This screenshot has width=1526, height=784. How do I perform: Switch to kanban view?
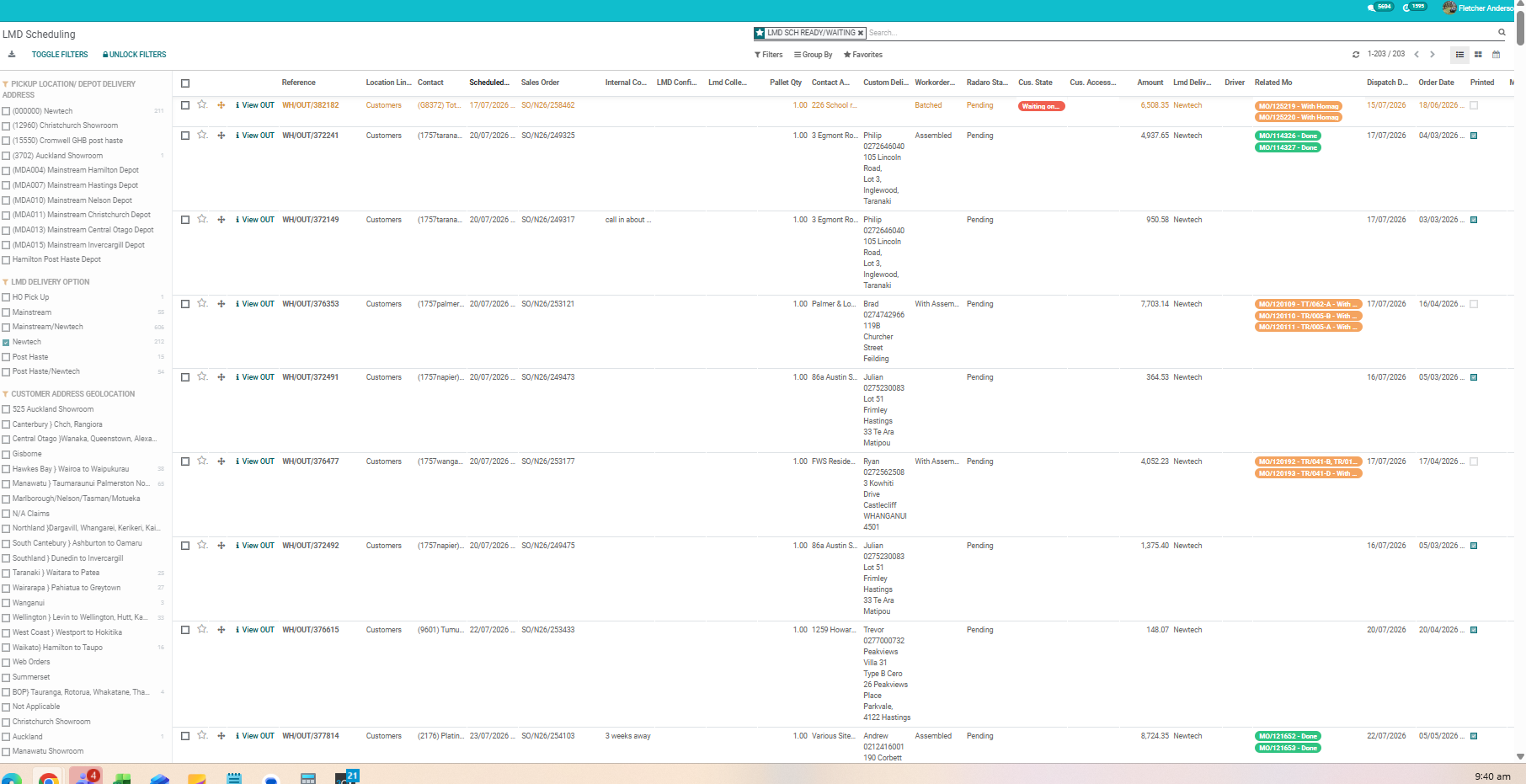click(1478, 55)
